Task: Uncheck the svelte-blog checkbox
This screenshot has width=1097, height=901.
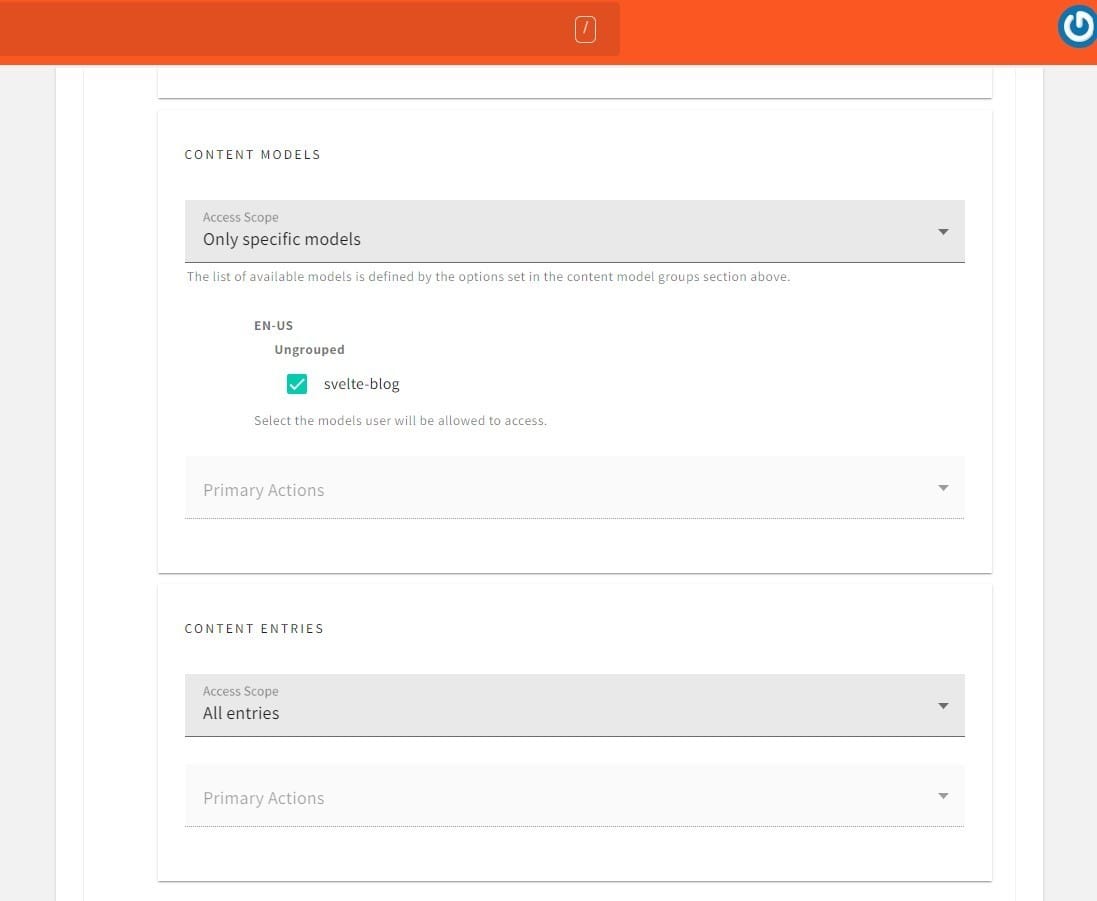Action: tap(297, 384)
